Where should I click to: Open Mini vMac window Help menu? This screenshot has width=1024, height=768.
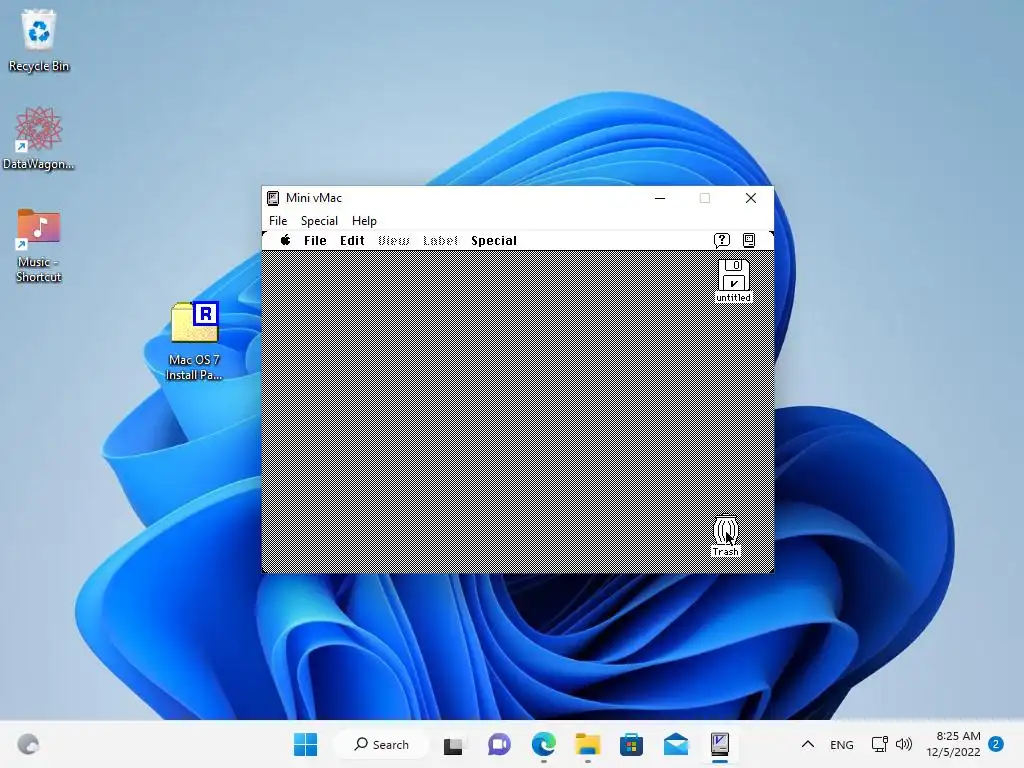(364, 221)
